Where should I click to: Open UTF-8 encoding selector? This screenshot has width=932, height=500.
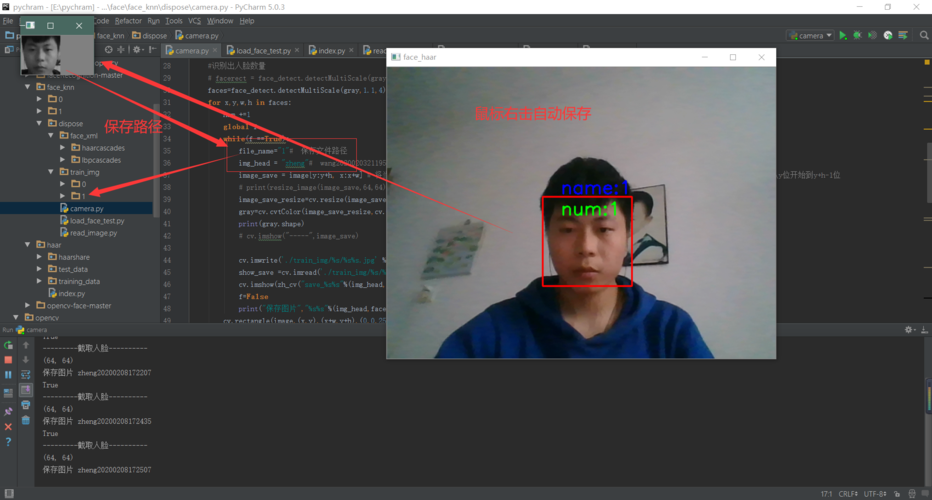[875, 494]
